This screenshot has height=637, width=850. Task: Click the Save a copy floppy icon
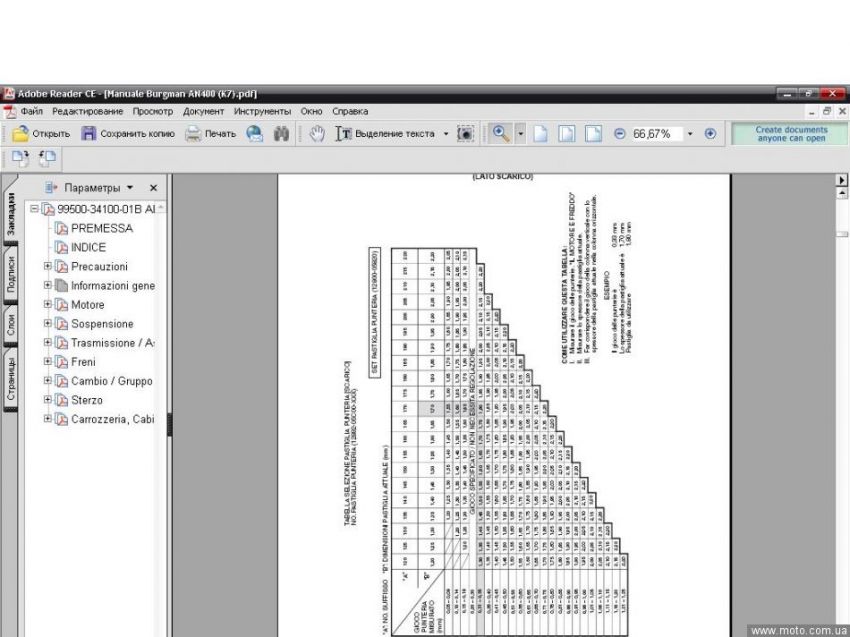click(x=89, y=134)
